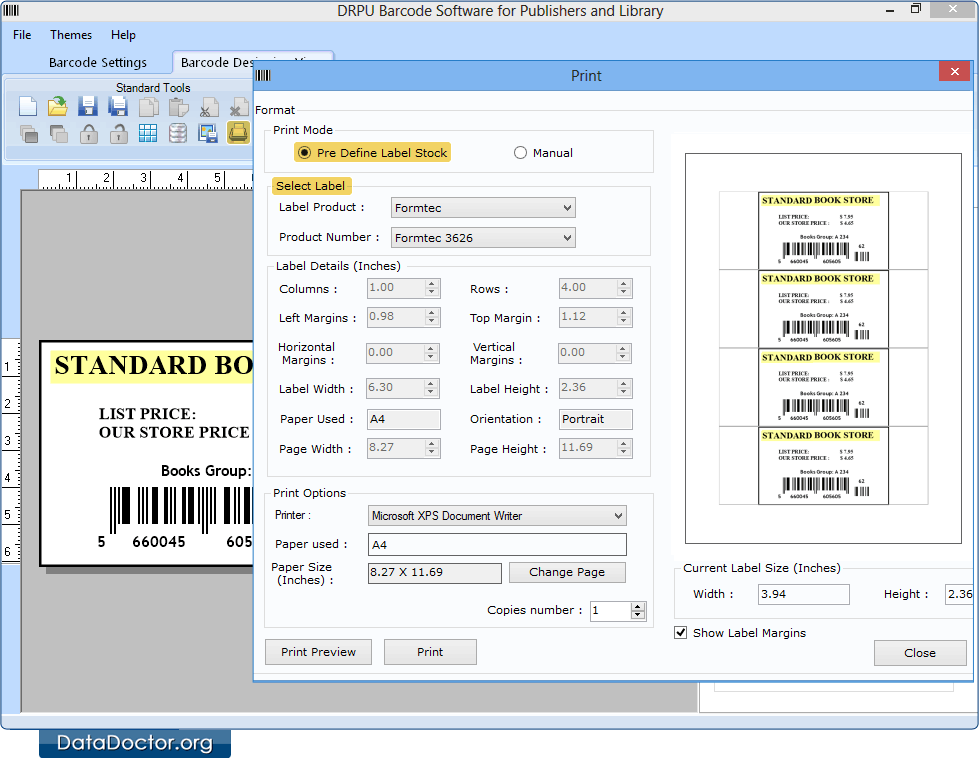Click the STANDARD BO title on design canvas
This screenshot has height=758, width=979.
[153, 365]
